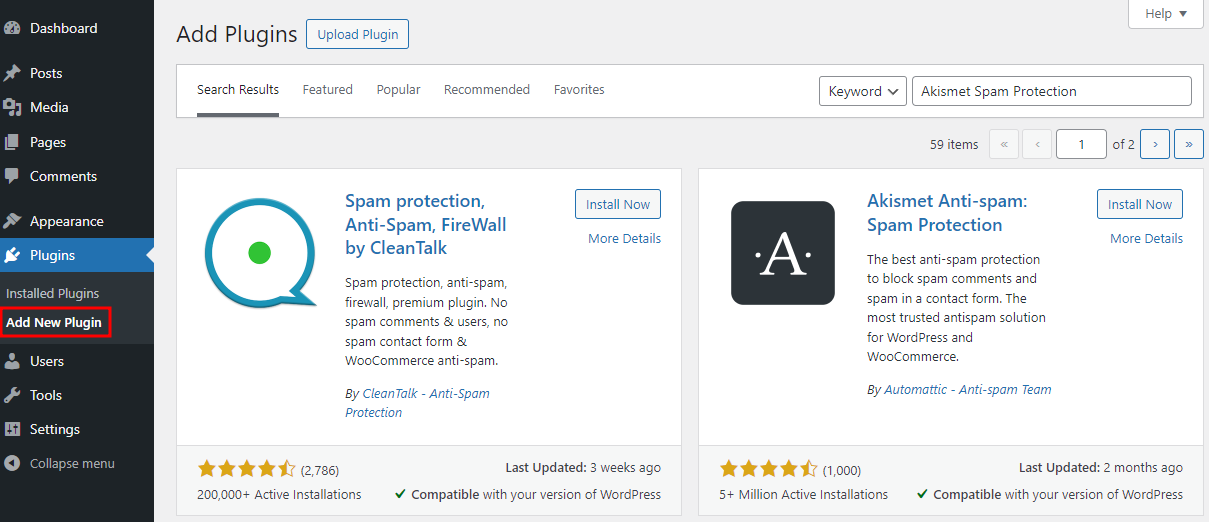Switch to the Featured tab
Viewport: 1209px width, 522px height.
[327, 90]
